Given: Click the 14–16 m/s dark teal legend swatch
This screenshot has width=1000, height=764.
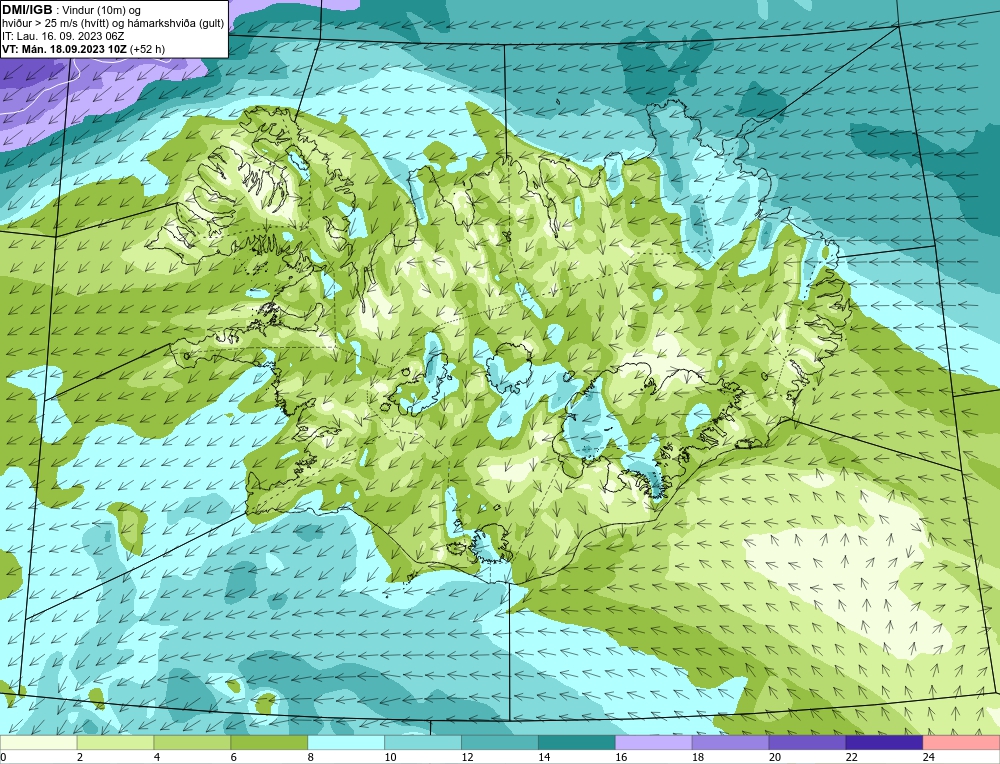Looking at the screenshot, I should tap(577, 743).
